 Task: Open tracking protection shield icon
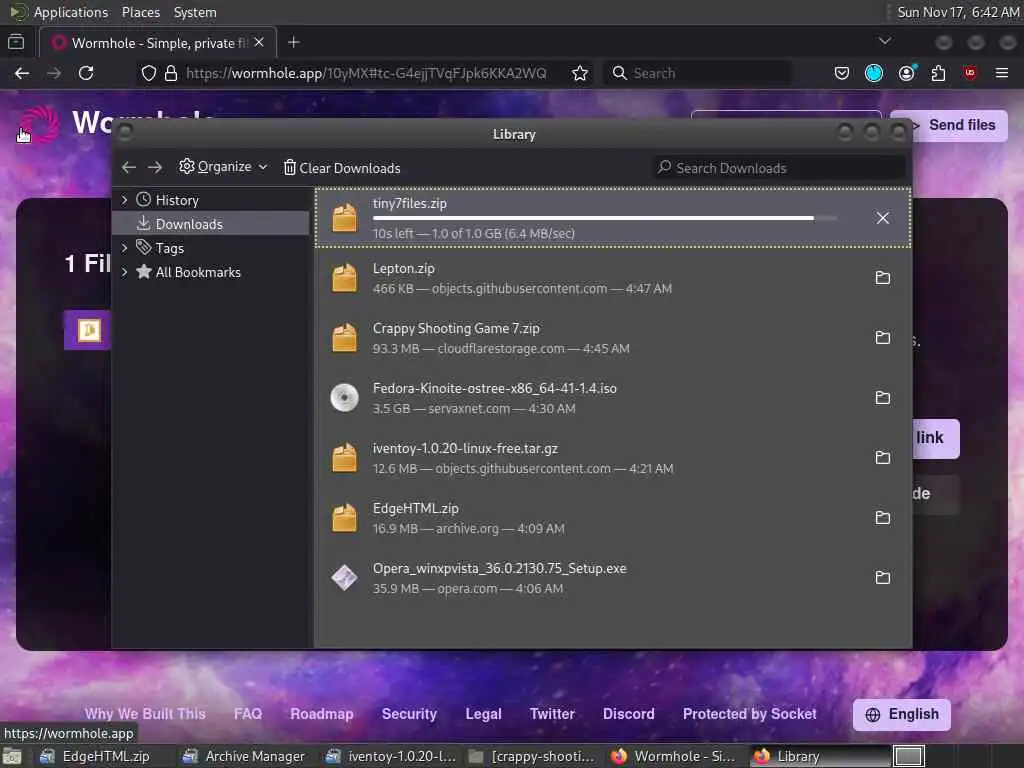click(x=149, y=73)
